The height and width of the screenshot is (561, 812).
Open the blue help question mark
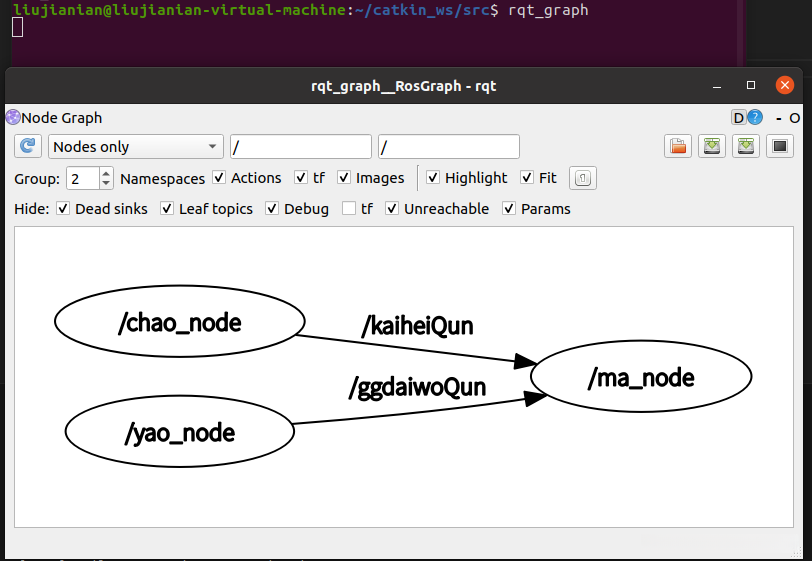(755, 118)
